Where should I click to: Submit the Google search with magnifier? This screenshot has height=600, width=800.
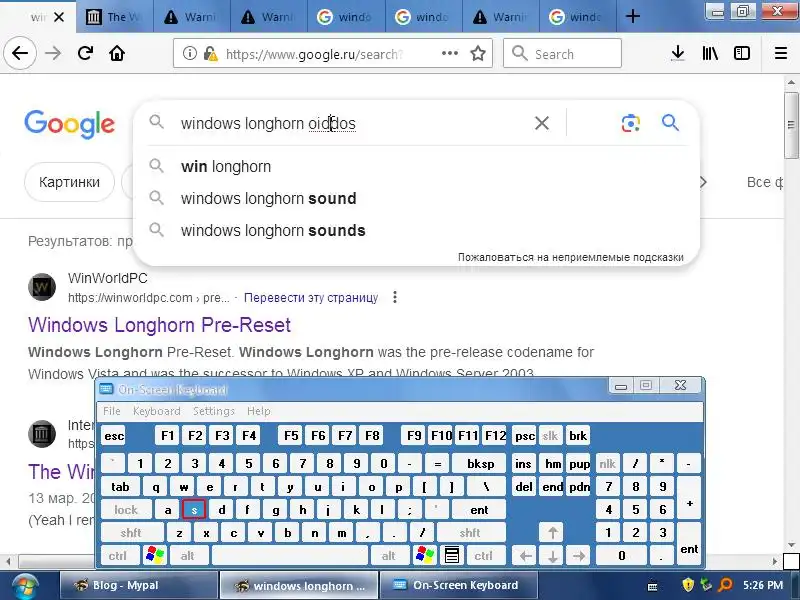[670, 122]
